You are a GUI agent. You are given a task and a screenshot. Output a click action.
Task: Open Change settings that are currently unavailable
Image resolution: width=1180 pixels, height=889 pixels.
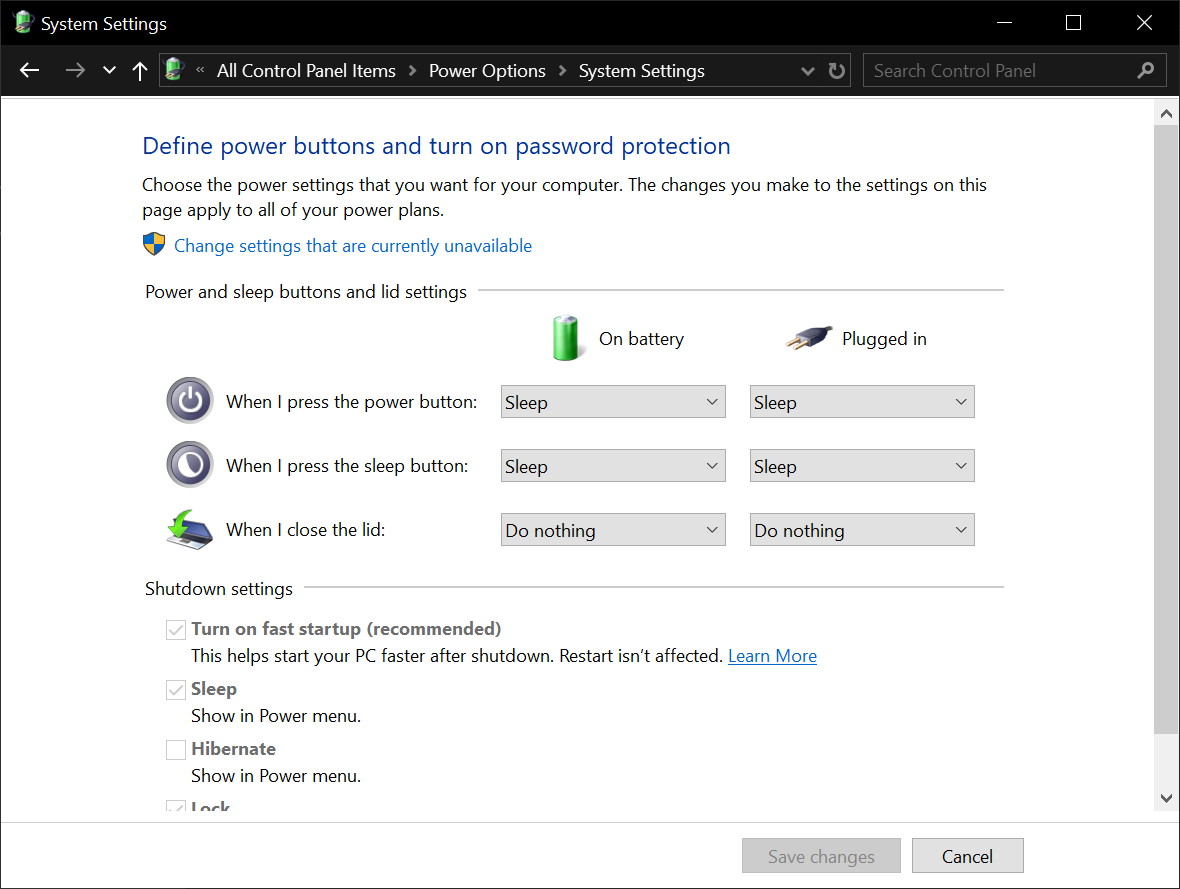353,245
